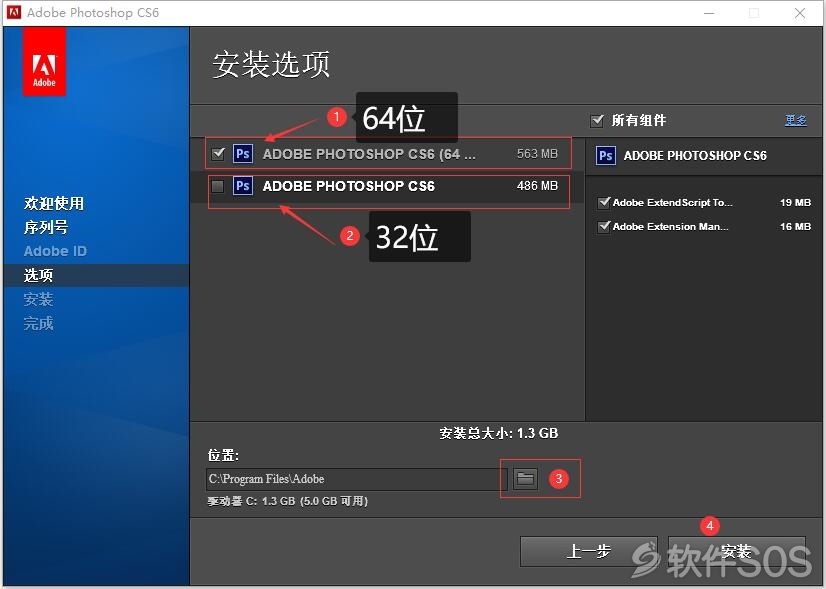The image size is (826, 589).
Task: Close the Adobe Photoshop CS6 installer window
Action: [800, 13]
